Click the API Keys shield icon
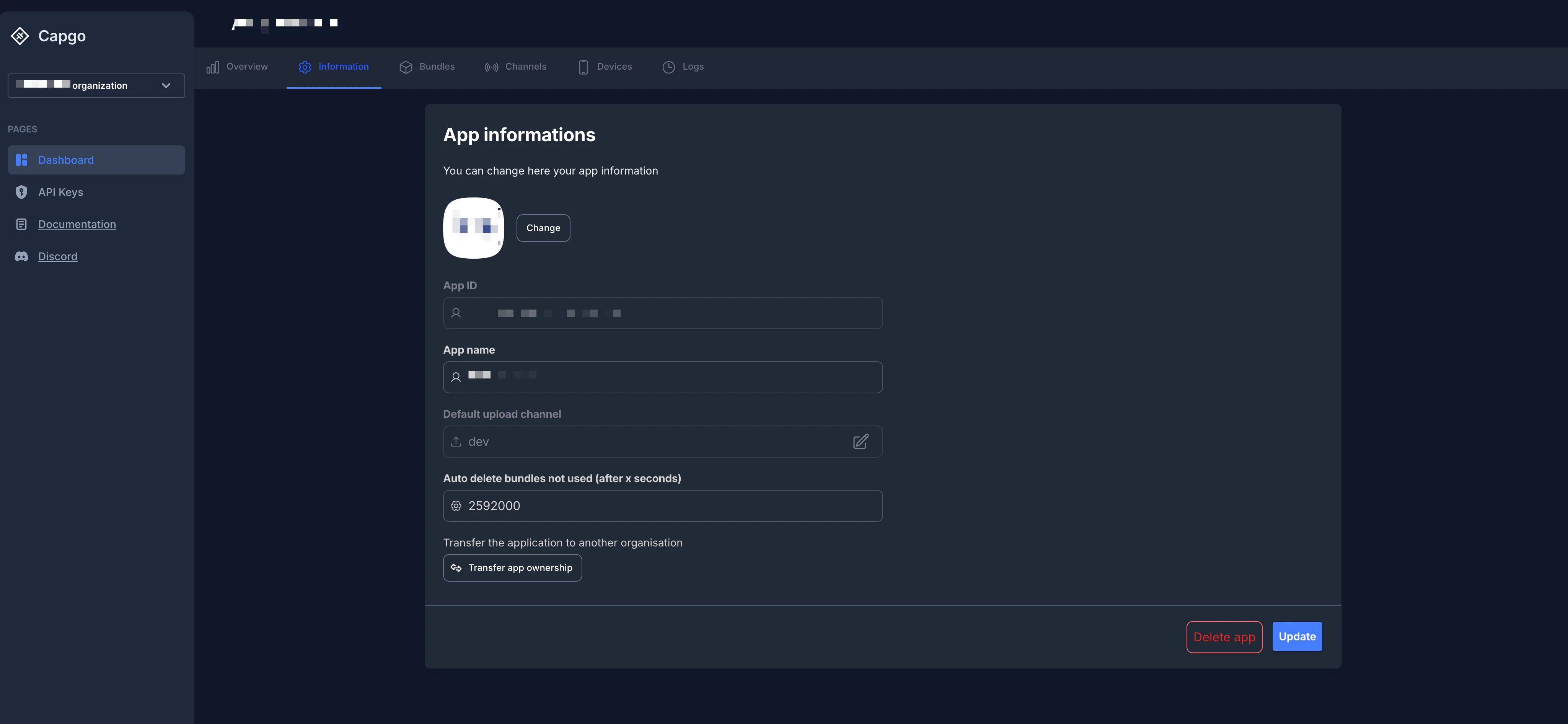Screen dimensions: 1568x724 (x=21, y=192)
